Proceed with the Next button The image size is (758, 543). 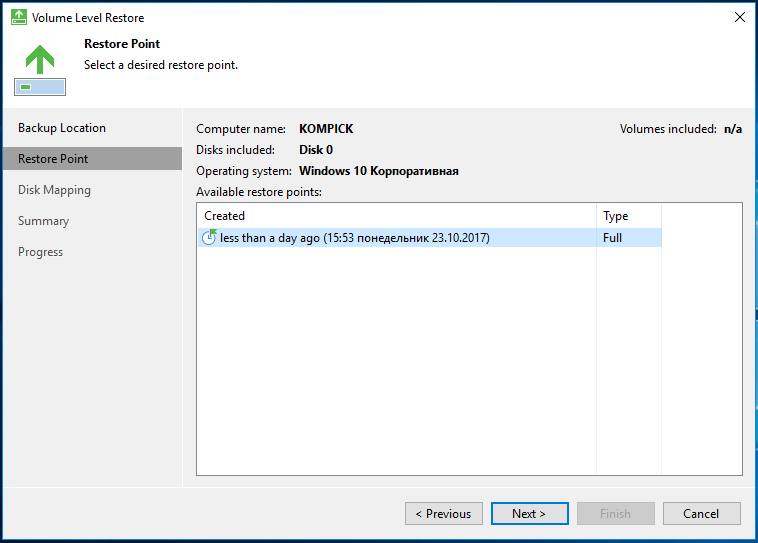529,514
